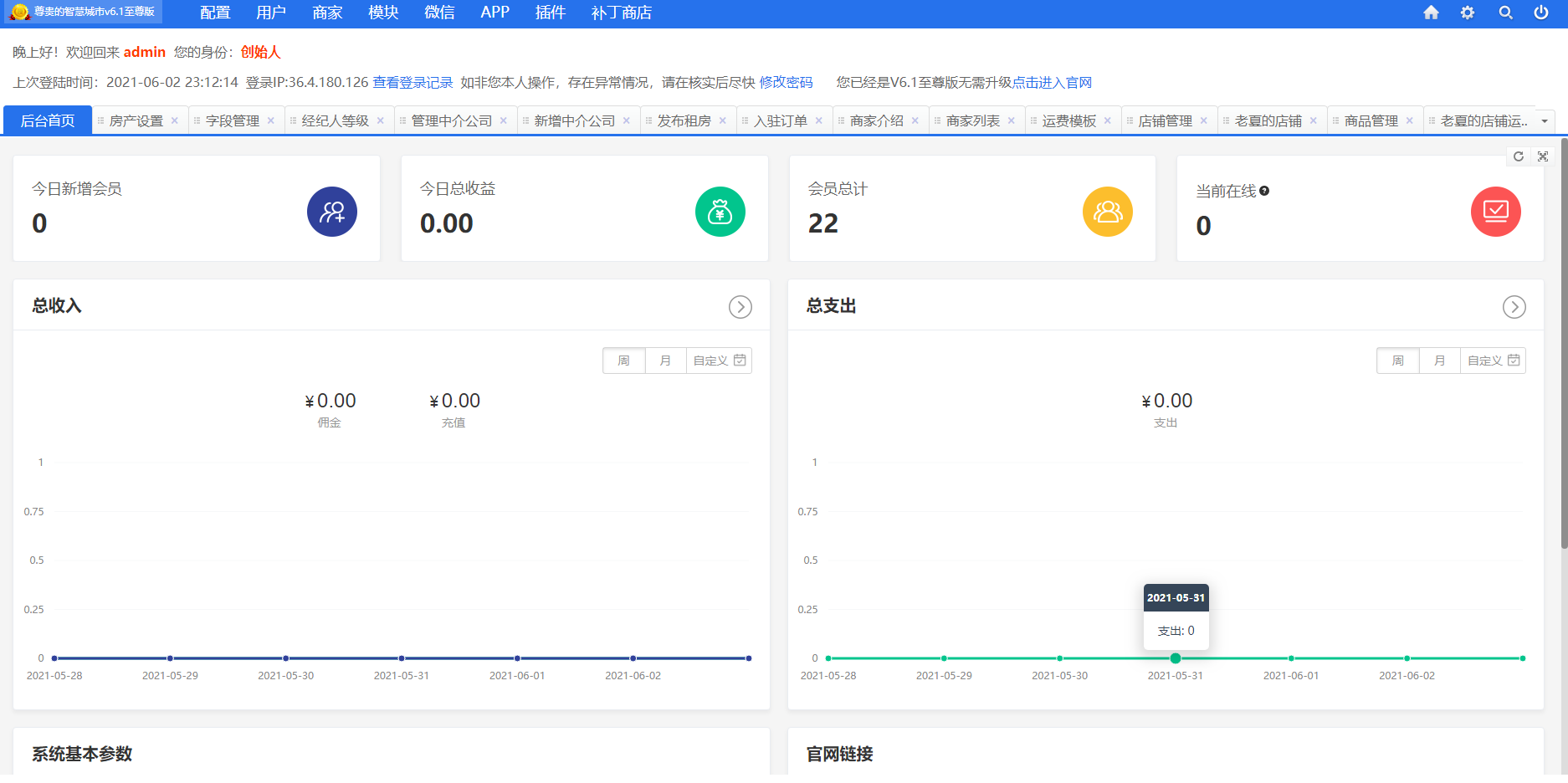The width and height of the screenshot is (1568, 783).
Task: Click the 会员总计 yellow members icon
Action: click(x=1108, y=212)
